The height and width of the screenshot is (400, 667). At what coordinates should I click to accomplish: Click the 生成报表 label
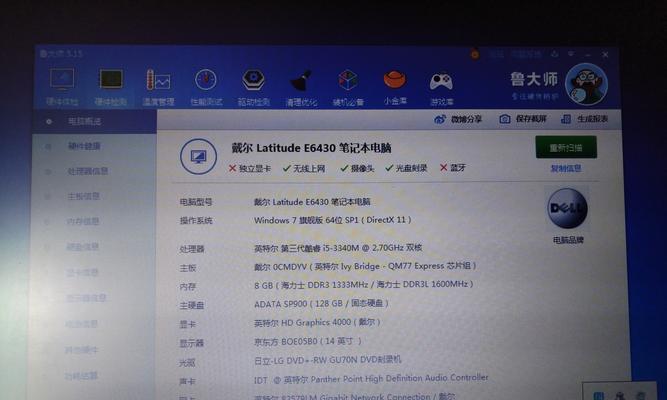point(592,119)
